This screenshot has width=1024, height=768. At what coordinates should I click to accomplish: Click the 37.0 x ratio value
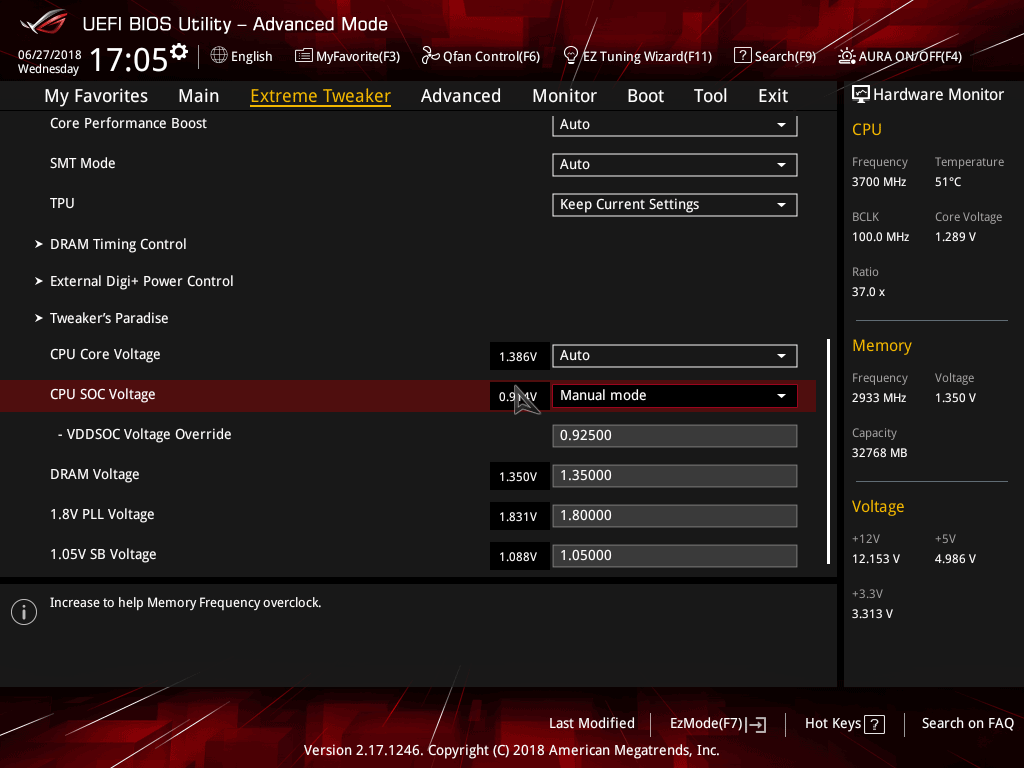(x=869, y=292)
